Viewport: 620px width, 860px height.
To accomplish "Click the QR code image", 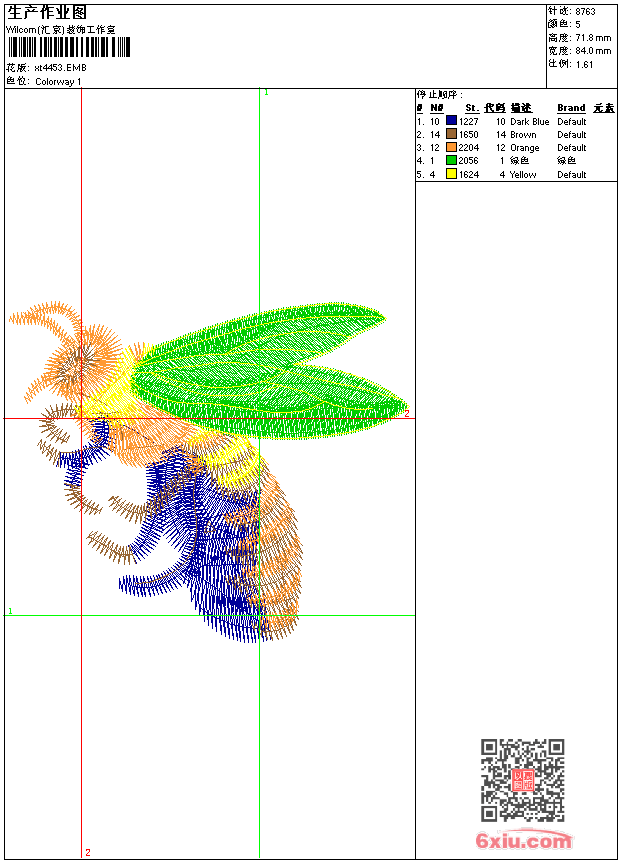I will 522,779.
